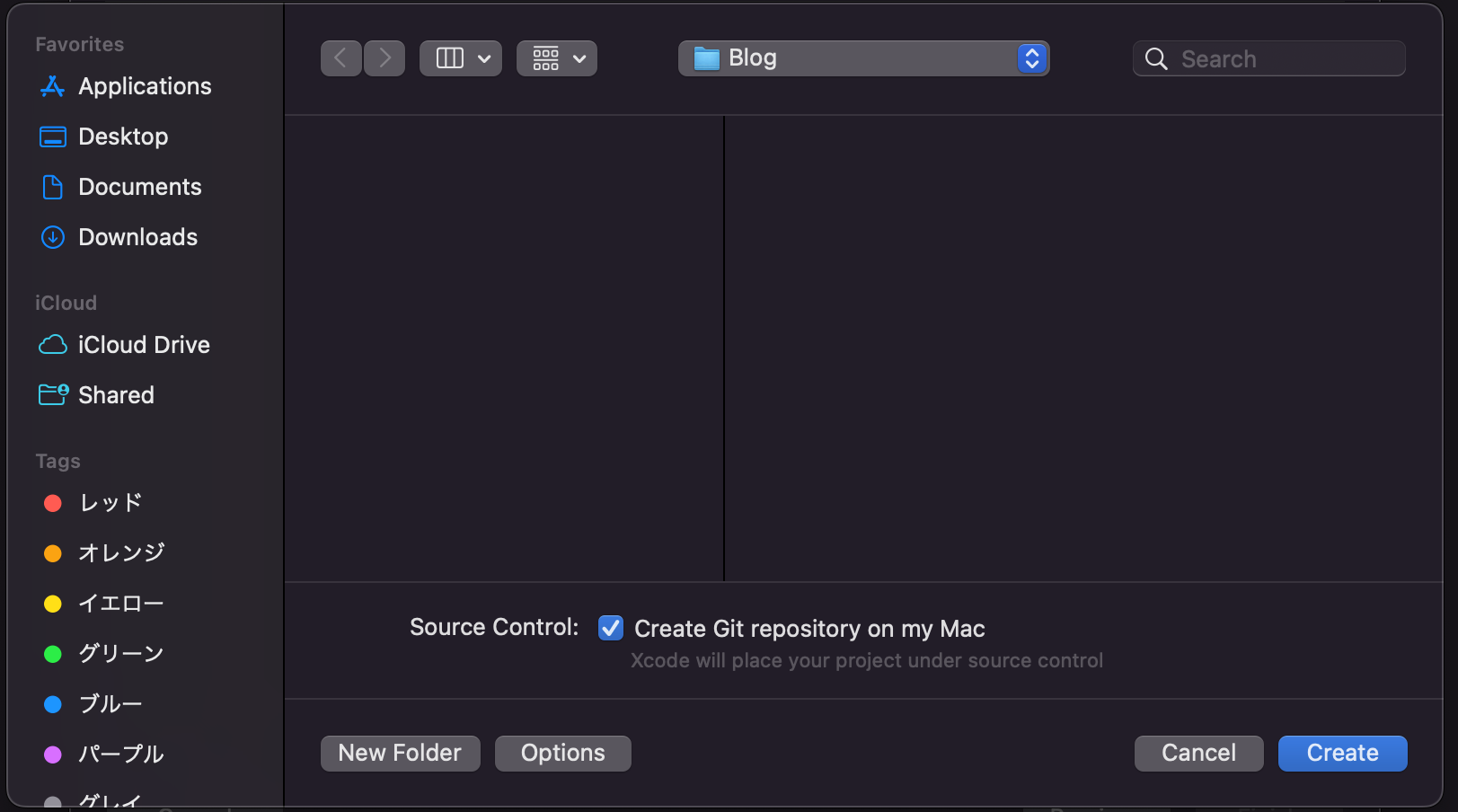Open iCloud Drive
The width and height of the screenshot is (1458, 812).
click(144, 344)
